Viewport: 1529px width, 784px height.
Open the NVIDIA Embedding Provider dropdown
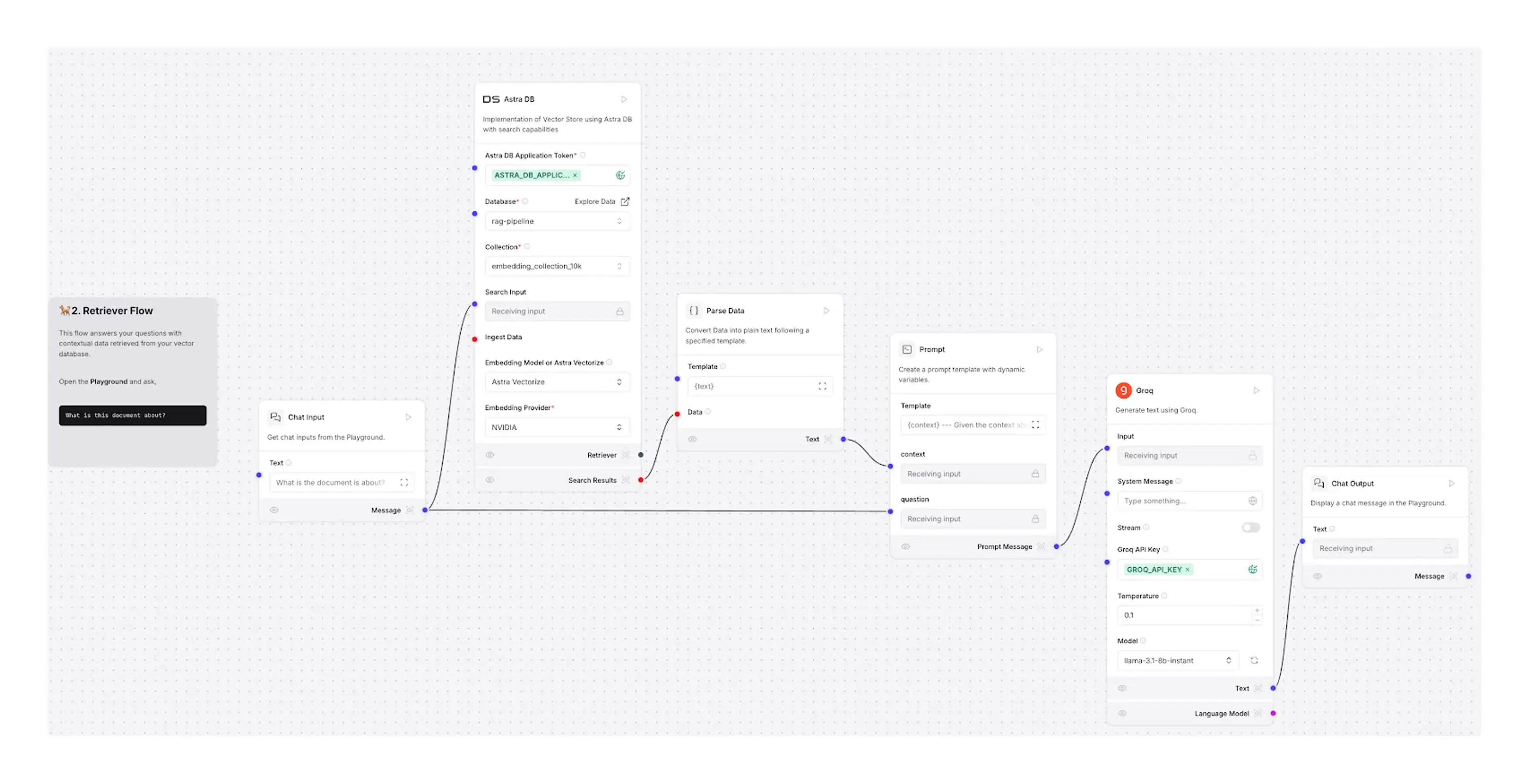click(557, 427)
